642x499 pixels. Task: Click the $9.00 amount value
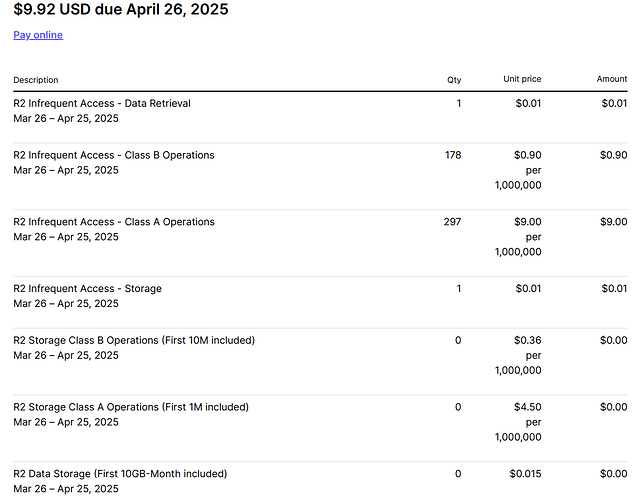(613, 222)
